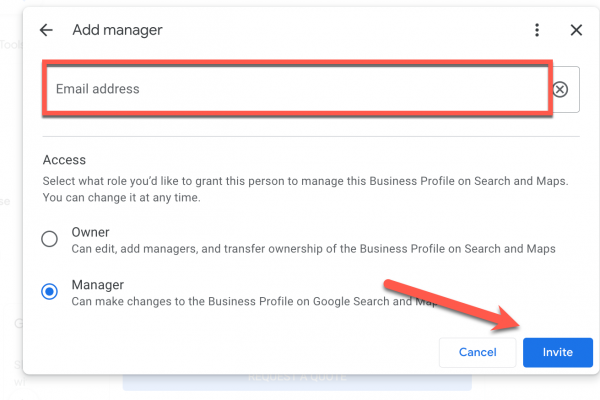Open the three-dot more options menu
Screen dimensions: 600x400
pyautogui.click(x=537, y=30)
